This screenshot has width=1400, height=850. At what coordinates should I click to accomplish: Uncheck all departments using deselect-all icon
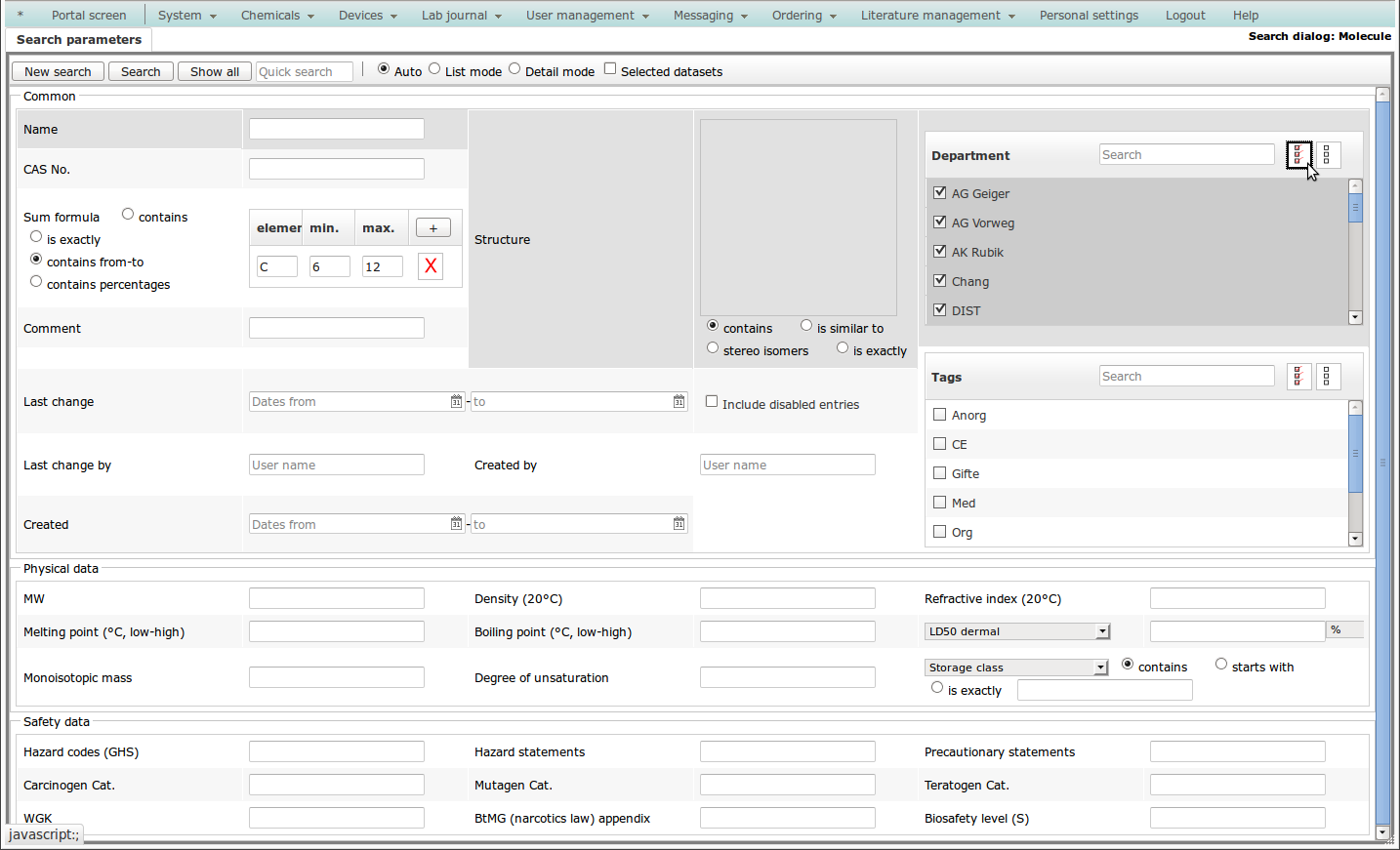(1327, 155)
